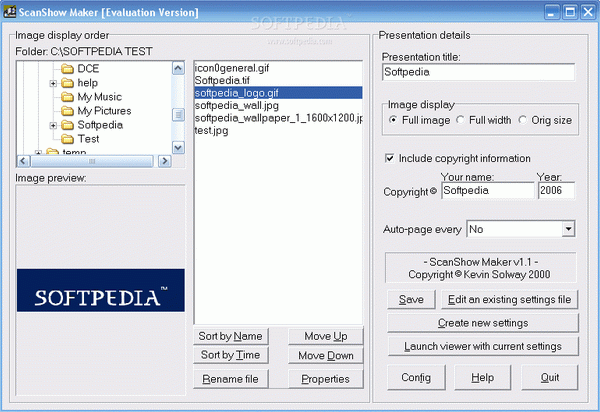Click the folder tree vertical scrollbar thumb

(178, 114)
